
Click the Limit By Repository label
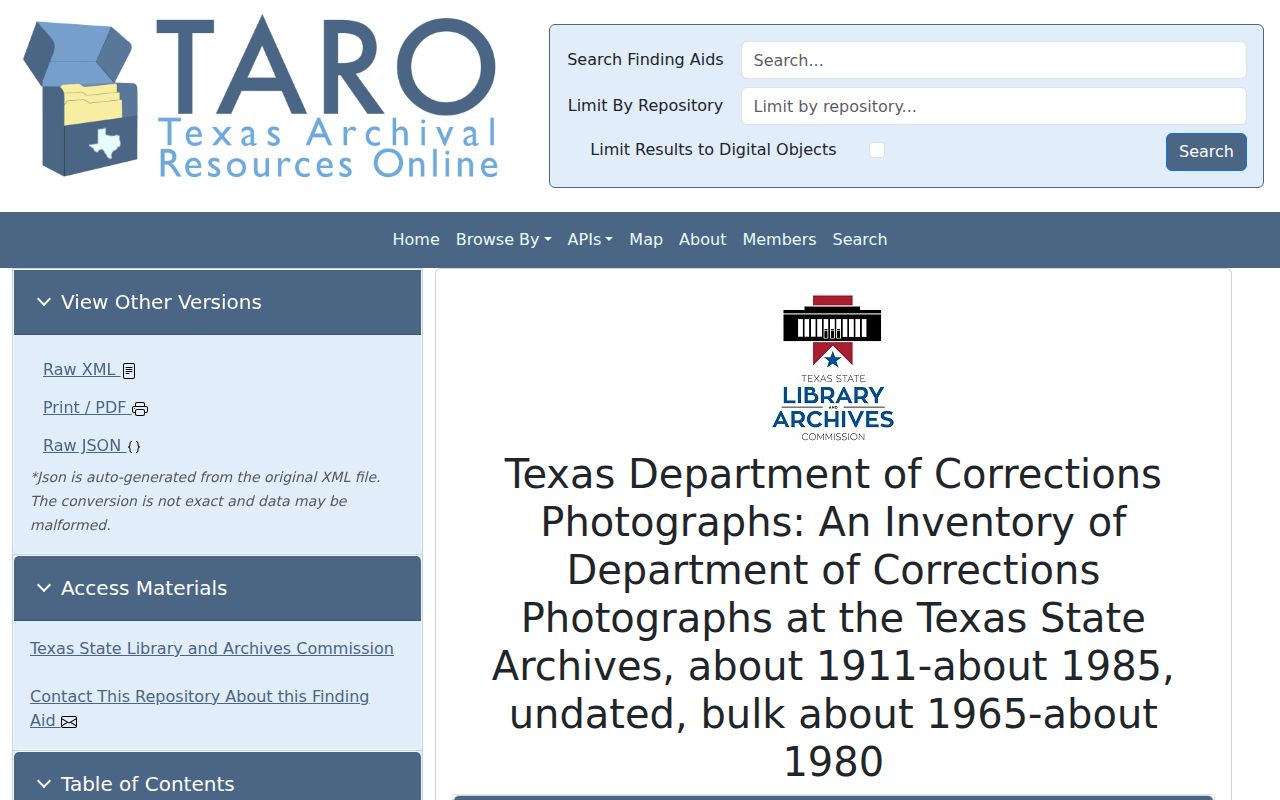pos(645,105)
